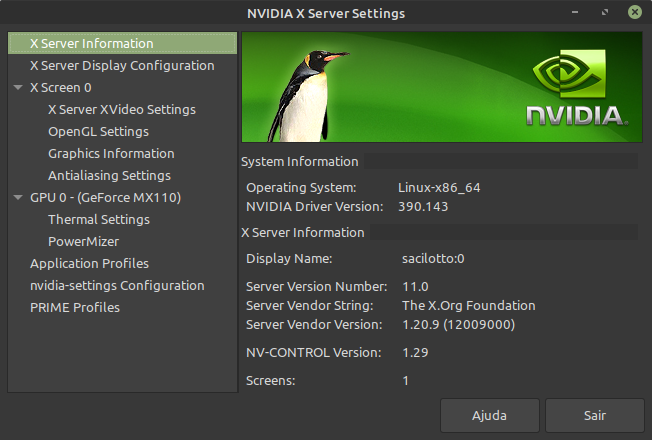
Task: Open Antialiasing Settings
Action: click(109, 176)
